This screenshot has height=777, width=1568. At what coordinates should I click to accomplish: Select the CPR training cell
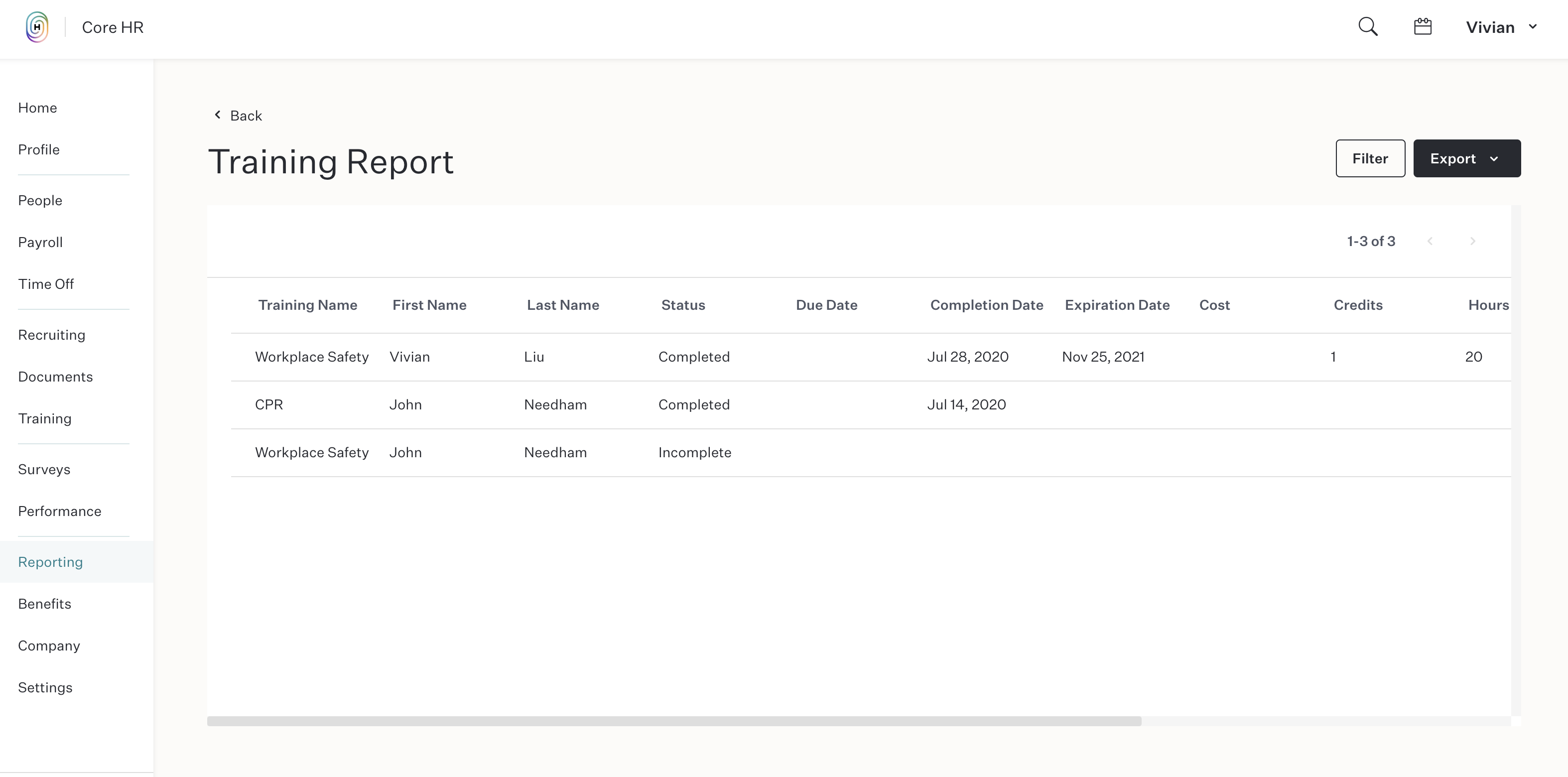pyautogui.click(x=269, y=404)
